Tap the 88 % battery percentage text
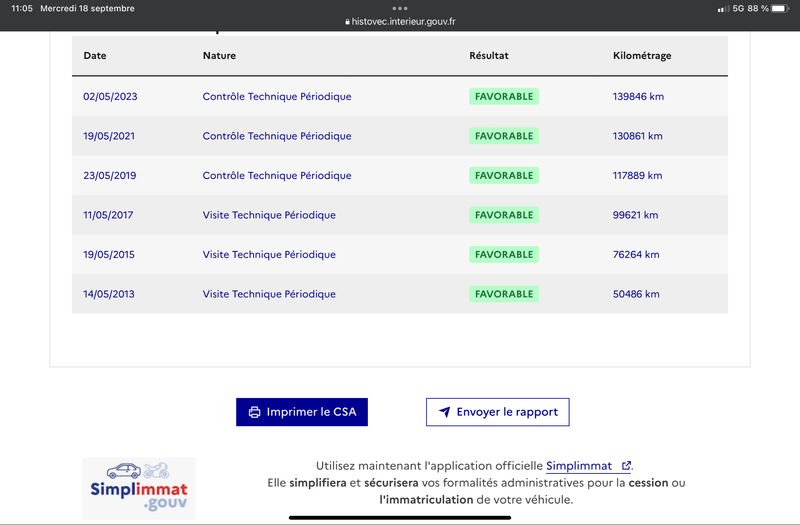This screenshot has height=525, width=800. tap(758, 9)
